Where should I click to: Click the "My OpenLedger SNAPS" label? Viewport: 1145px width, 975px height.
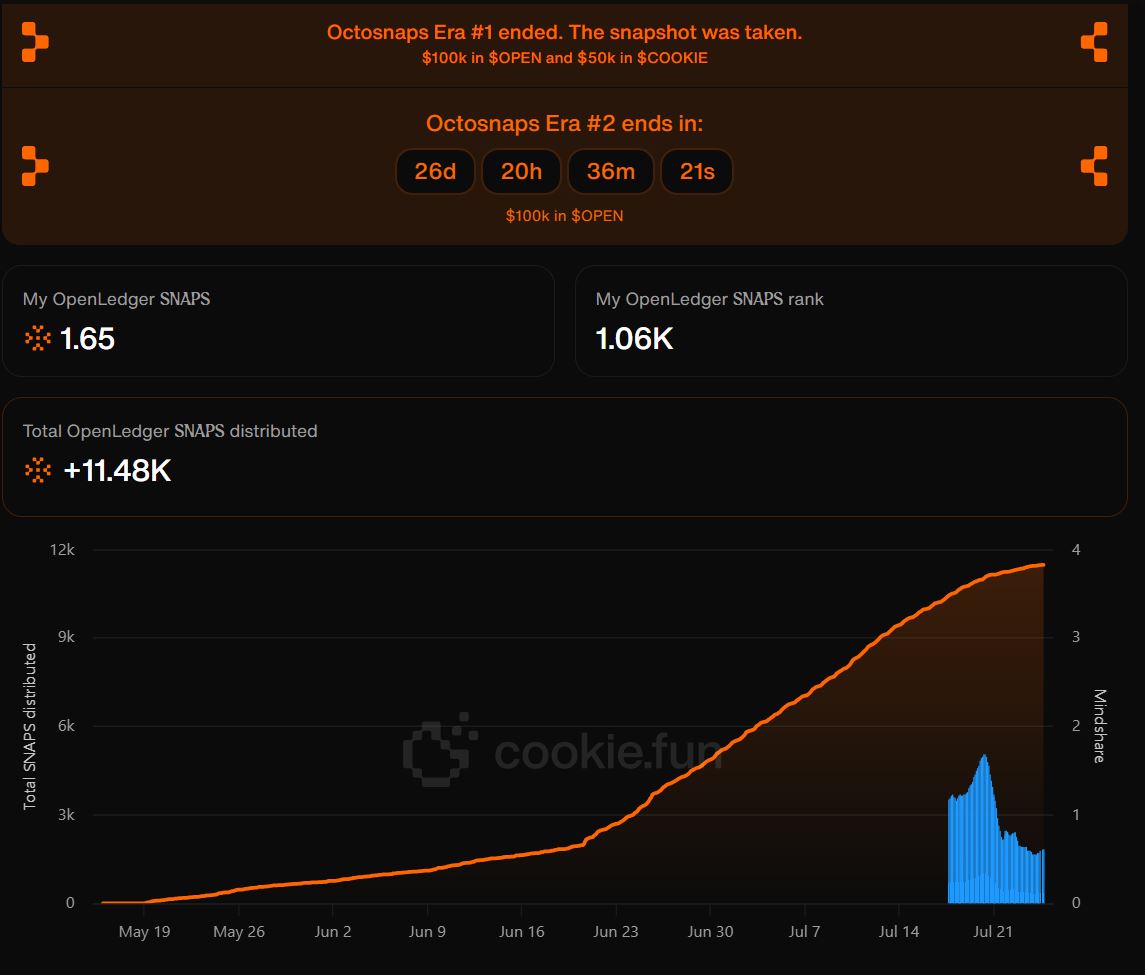[x=116, y=299]
